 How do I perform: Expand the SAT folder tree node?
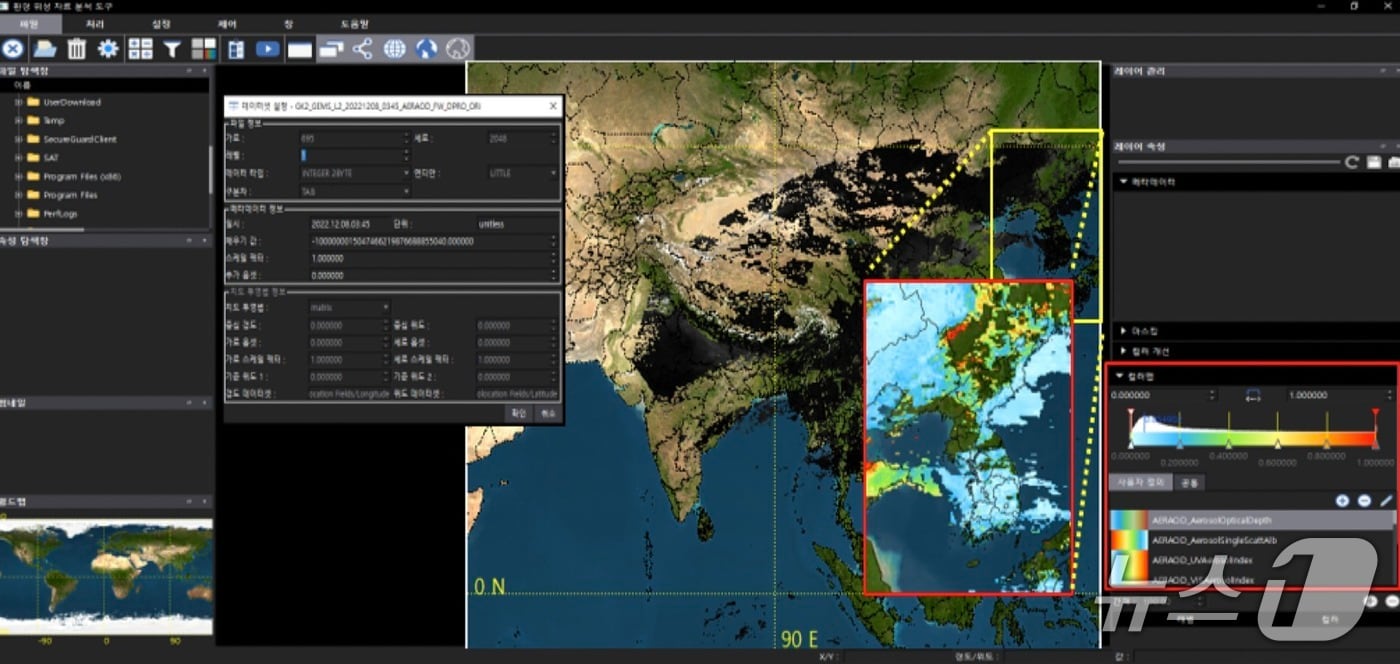19,158
